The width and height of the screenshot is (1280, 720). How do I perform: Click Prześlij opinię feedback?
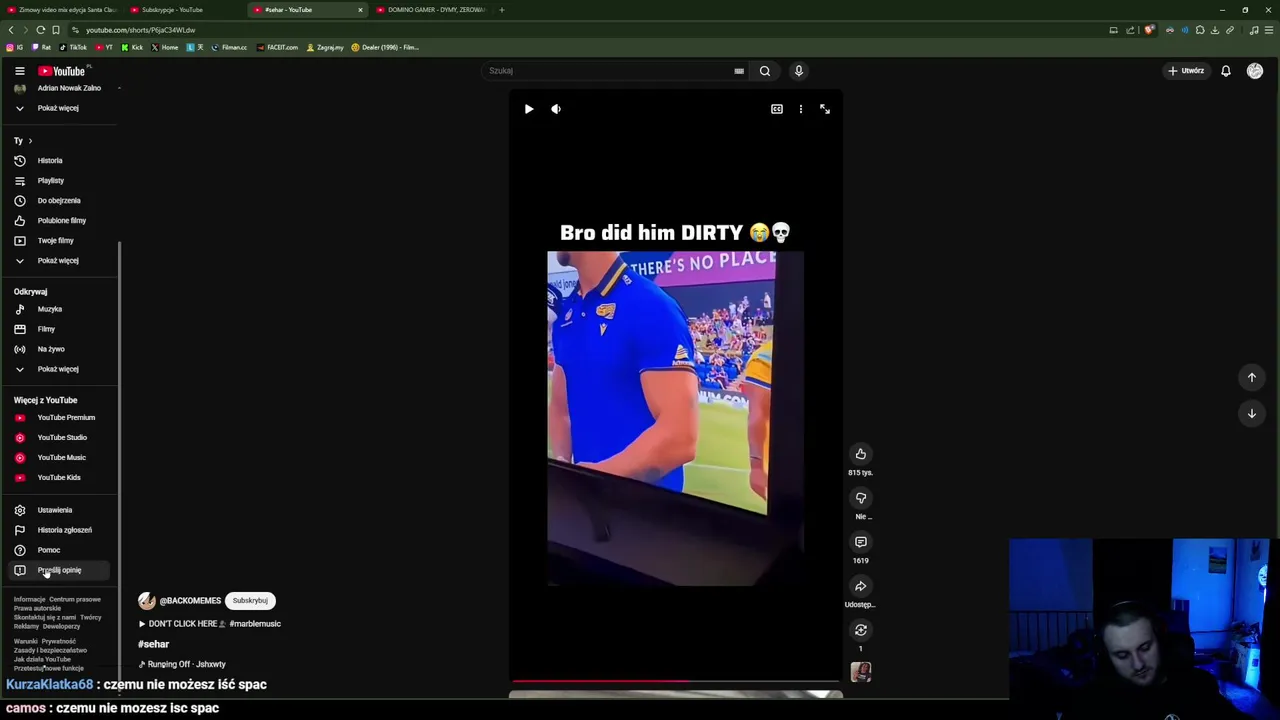(x=58, y=570)
